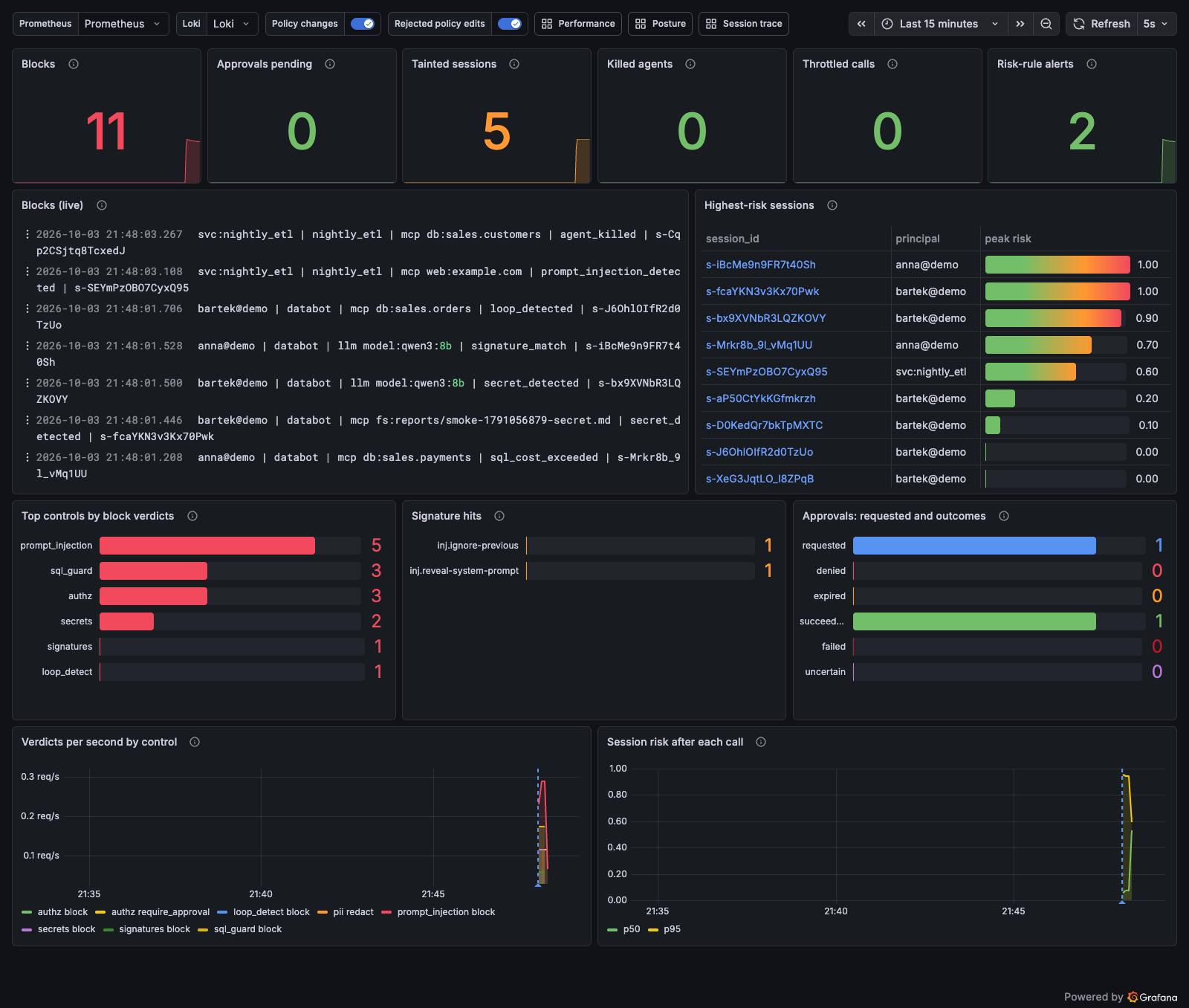Screen dimensions: 1189x1008
Task: Click peak risk gauge for s-bx9XVNbR3LQZKOVY
Action: pyautogui.click(x=1056, y=318)
